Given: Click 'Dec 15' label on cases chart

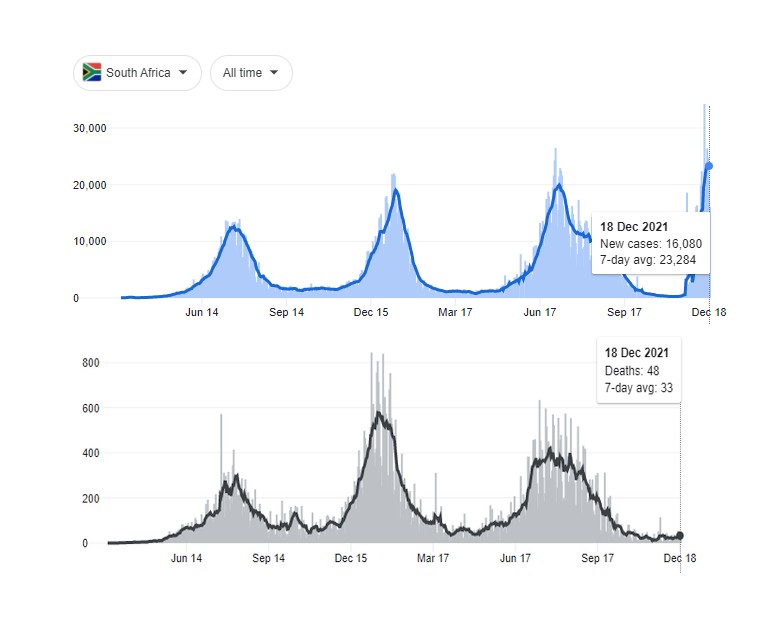Looking at the screenshot, I should click(x=370, y=312).
